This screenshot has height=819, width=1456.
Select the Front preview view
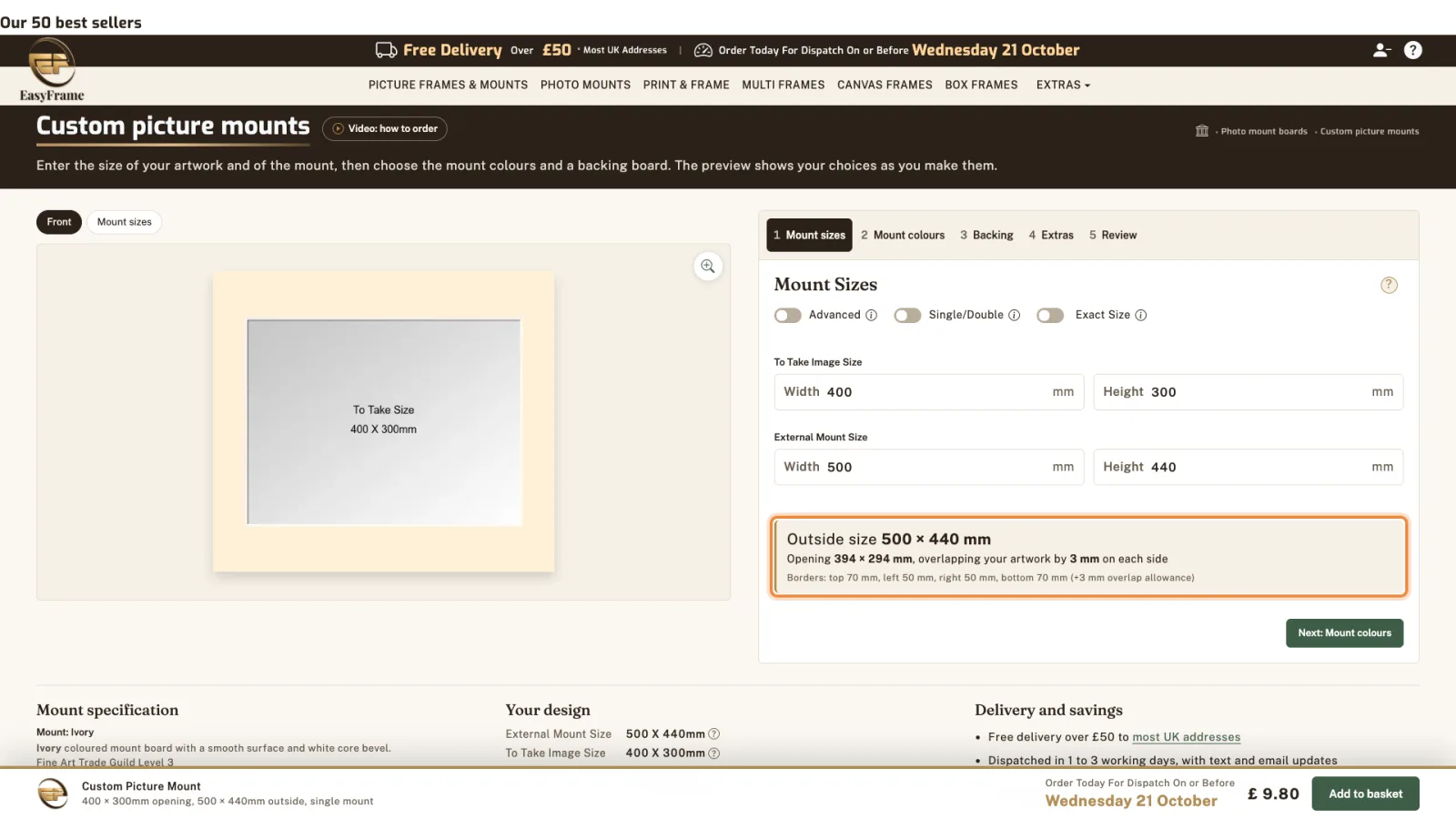(59, 222)
